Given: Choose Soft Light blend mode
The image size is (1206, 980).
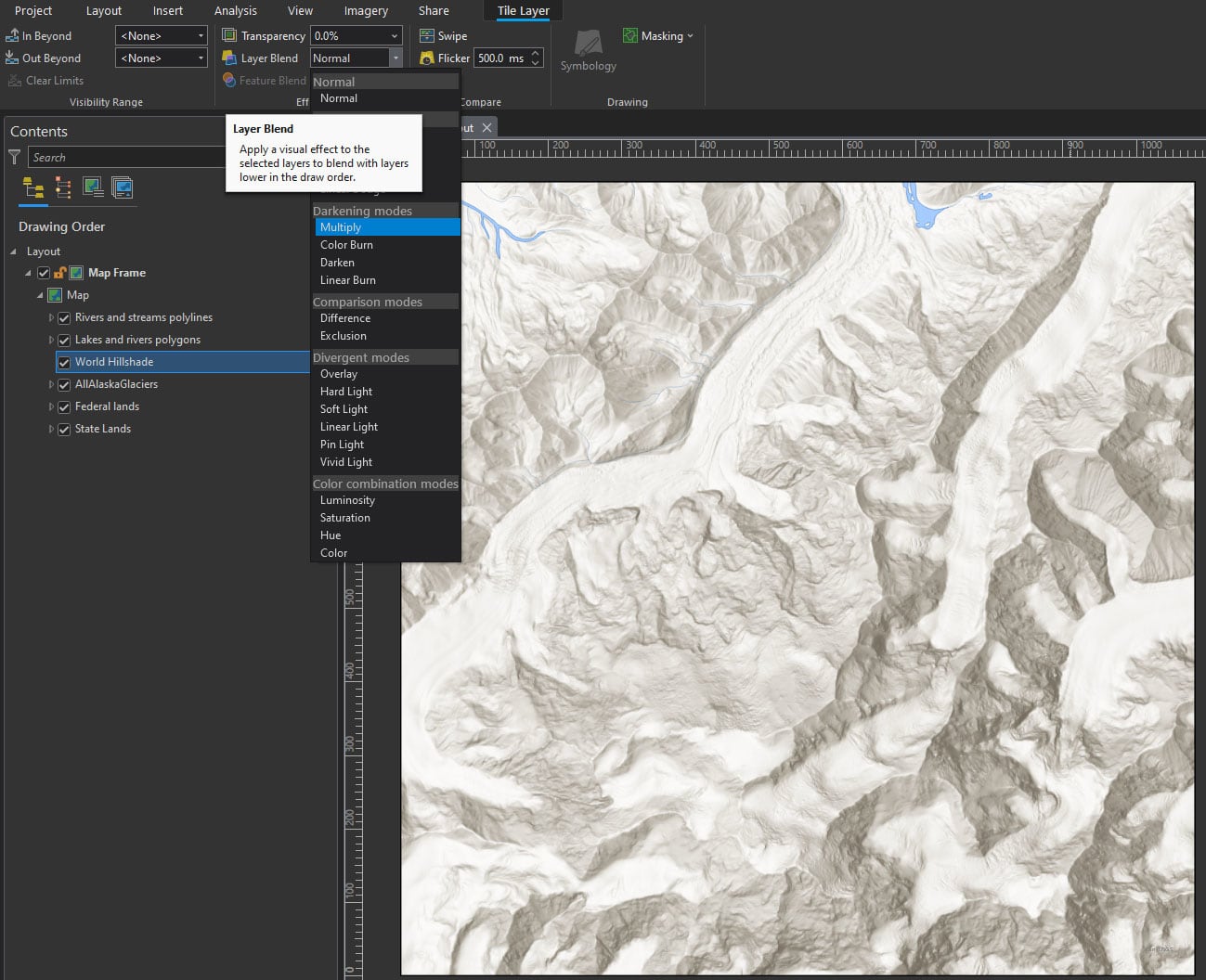Looking at the screenshot, I should point(344,409).
